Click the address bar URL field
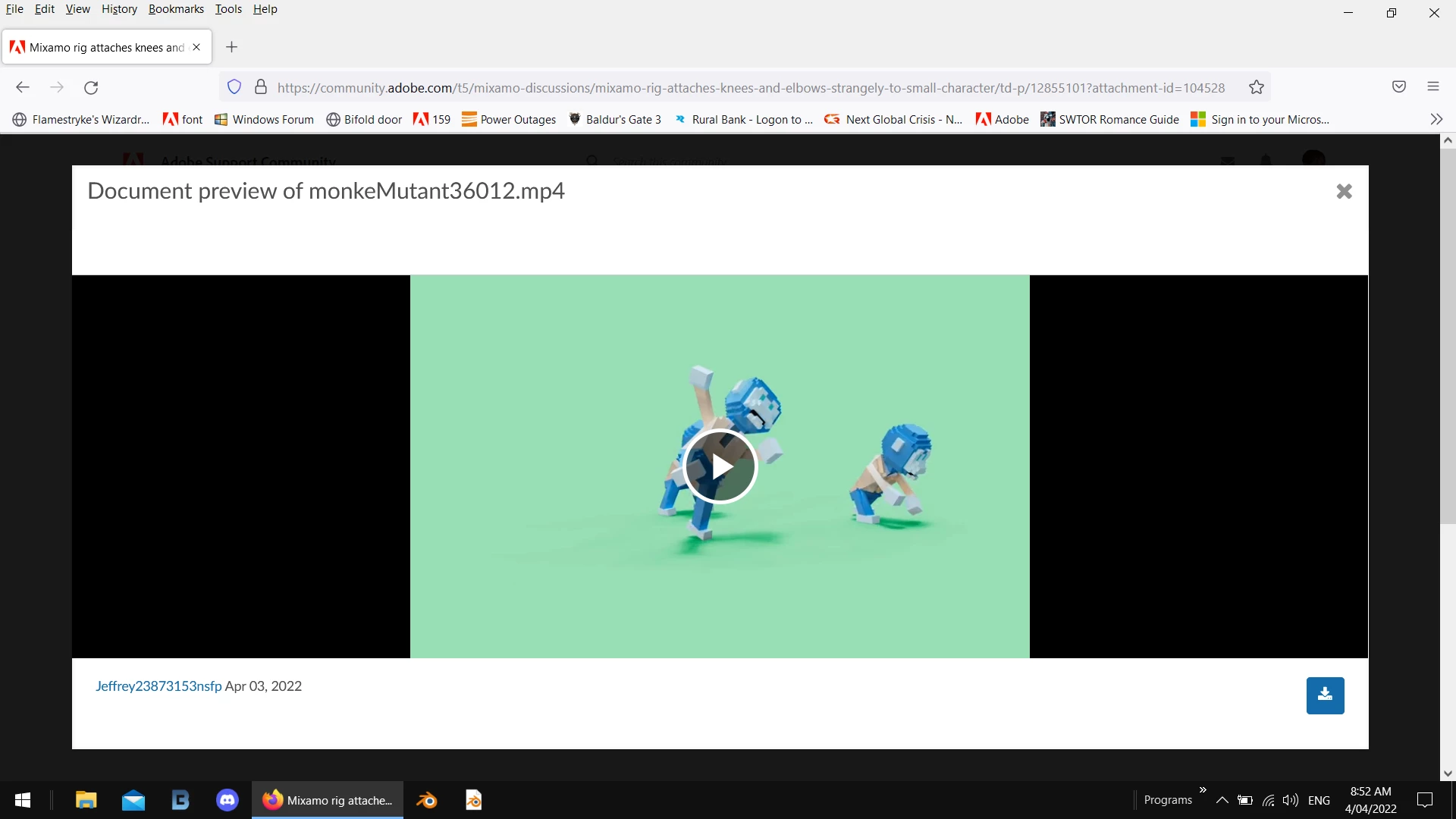This screenshot has width=1456, height=819. point(750,87)
